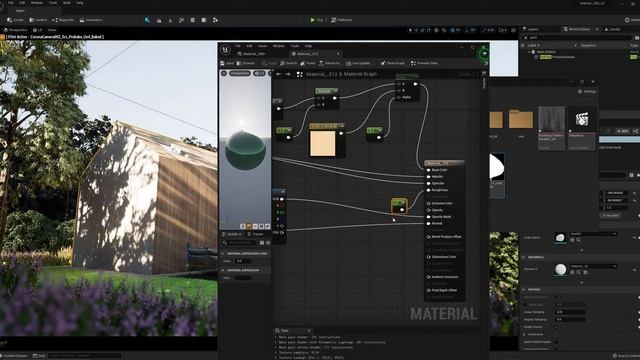Open preview viewport options menu button

tap(224, 73)
